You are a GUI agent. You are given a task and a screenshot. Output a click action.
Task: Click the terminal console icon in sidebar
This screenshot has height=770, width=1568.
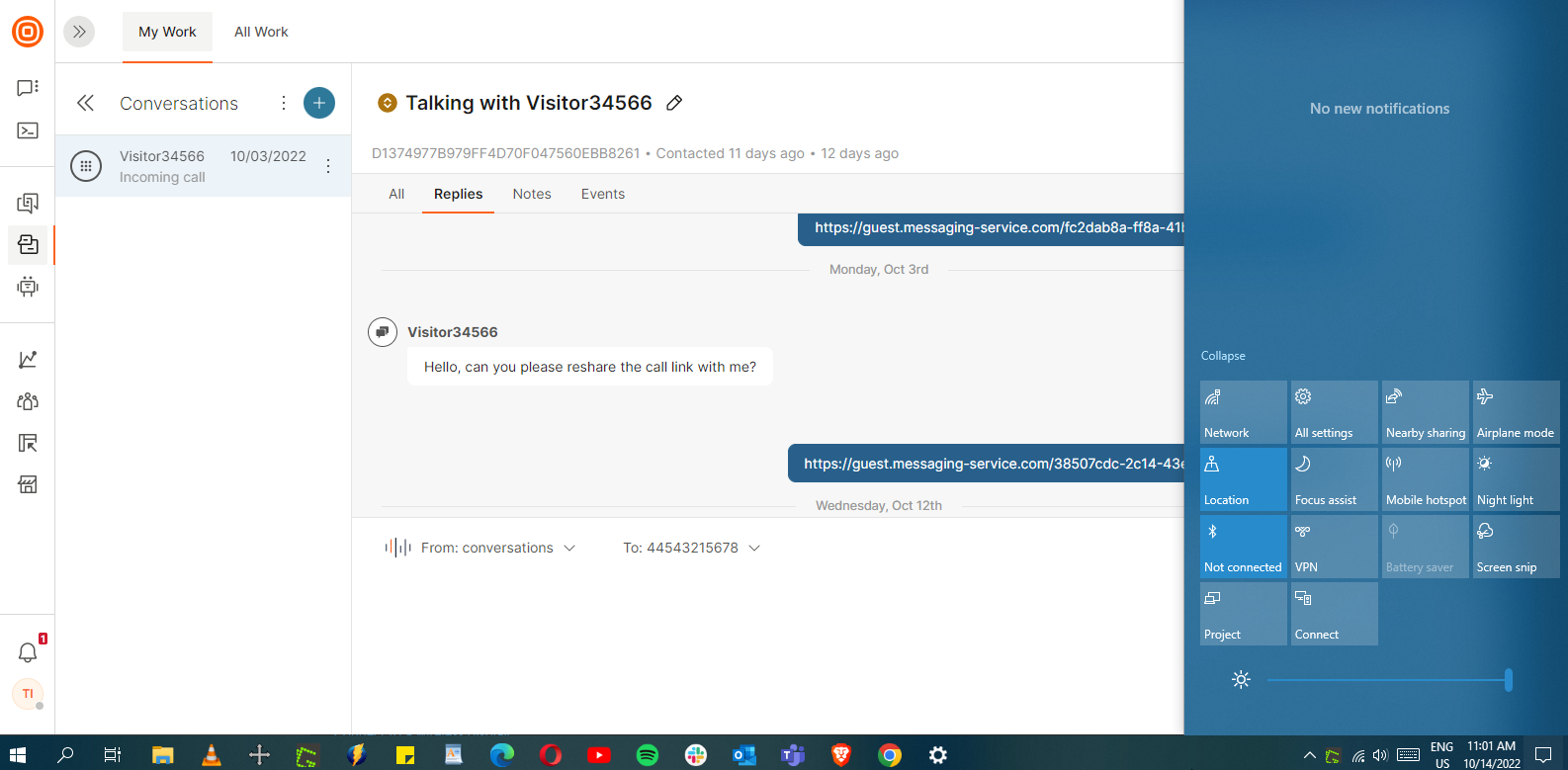pyautogui.click(x=28, y=130)
